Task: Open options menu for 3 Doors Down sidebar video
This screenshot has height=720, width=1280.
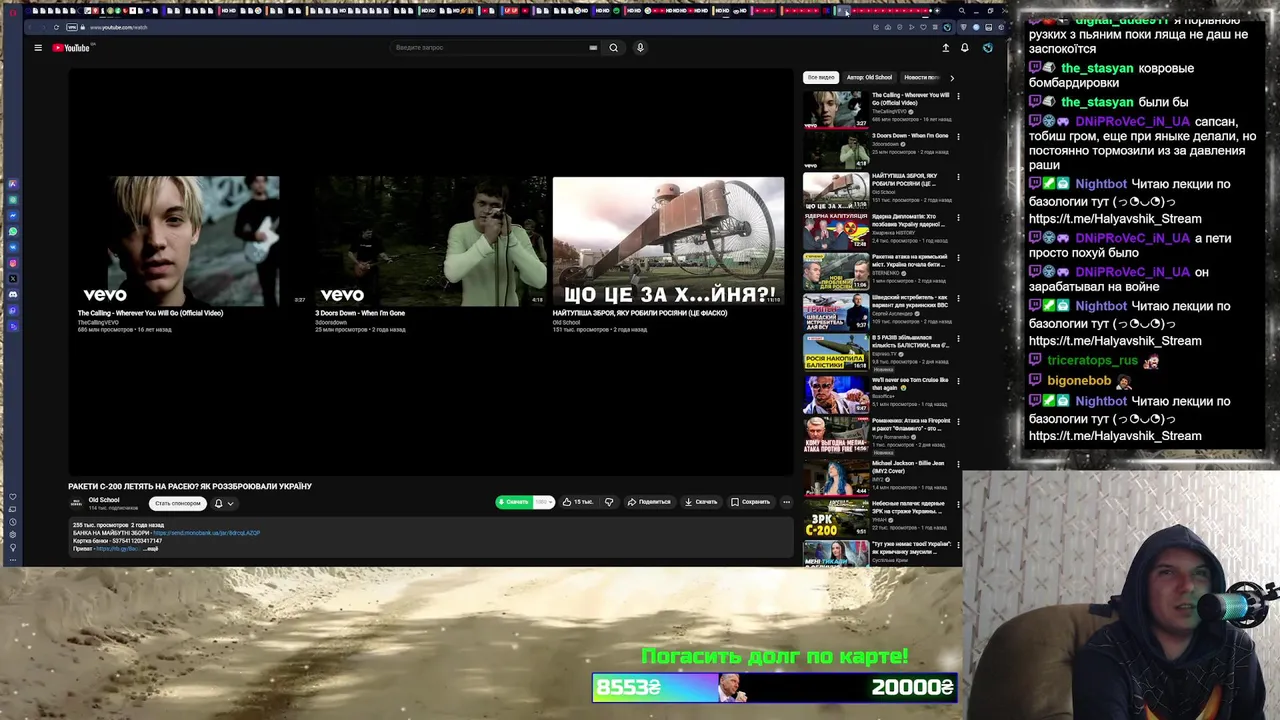Action: click(x=958, y=136)
